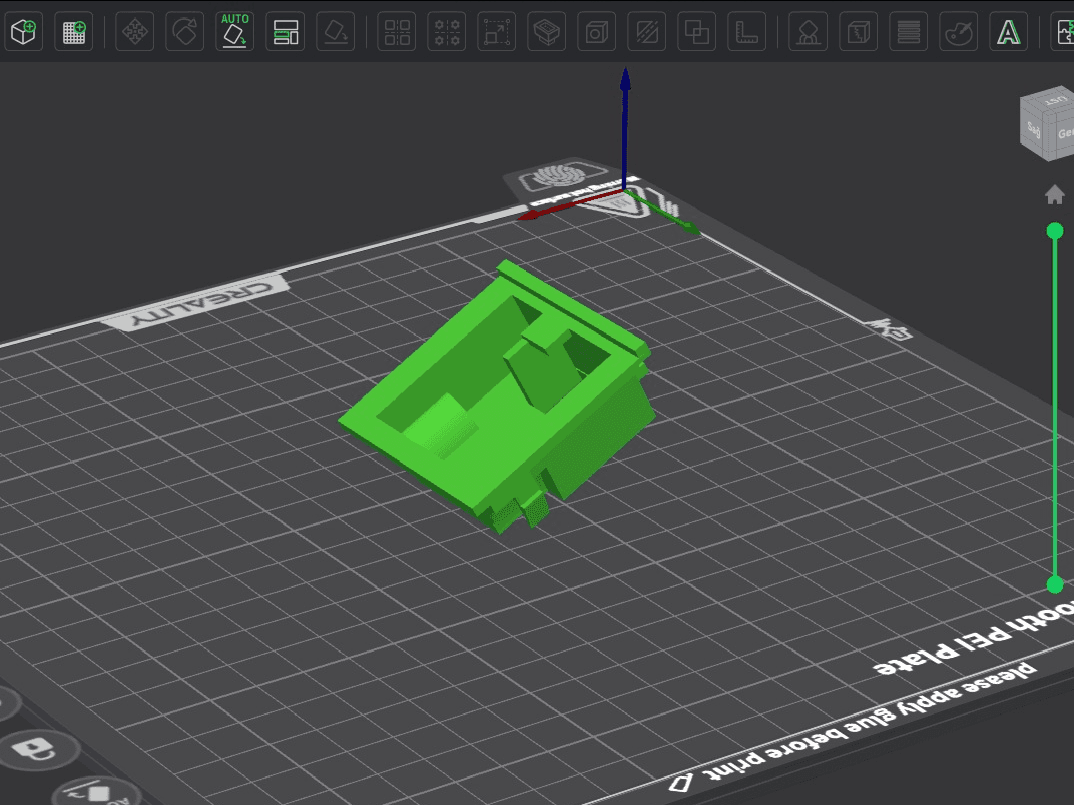Add a new plate with grid icon
The image size is (1074, 805).
pyautogui.click(x=73, y=32)
